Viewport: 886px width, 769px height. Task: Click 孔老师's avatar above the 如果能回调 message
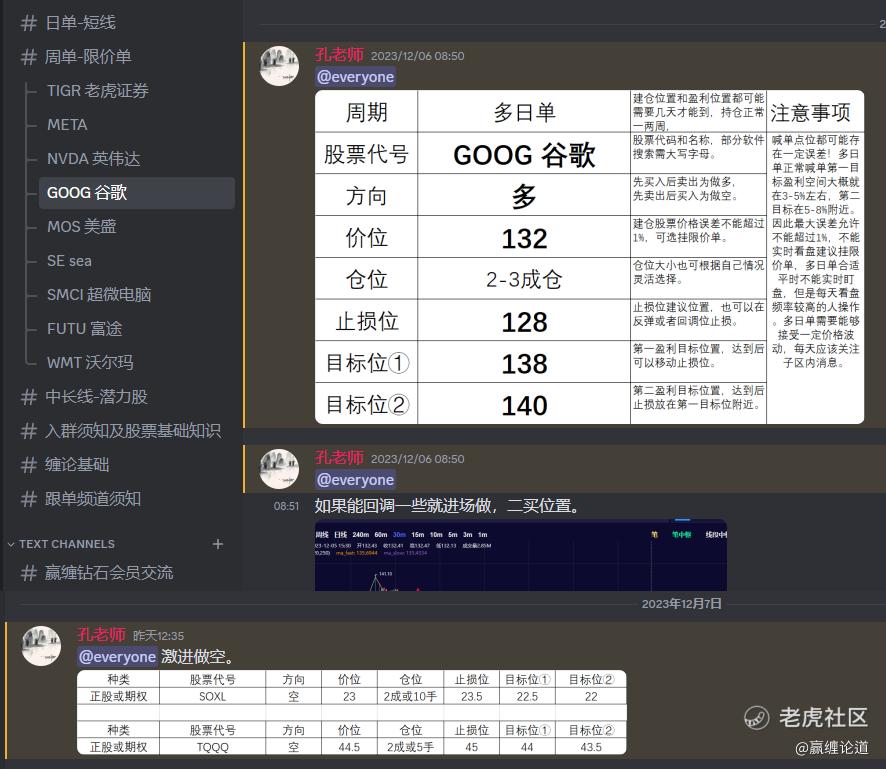click(x=279, y=469)
